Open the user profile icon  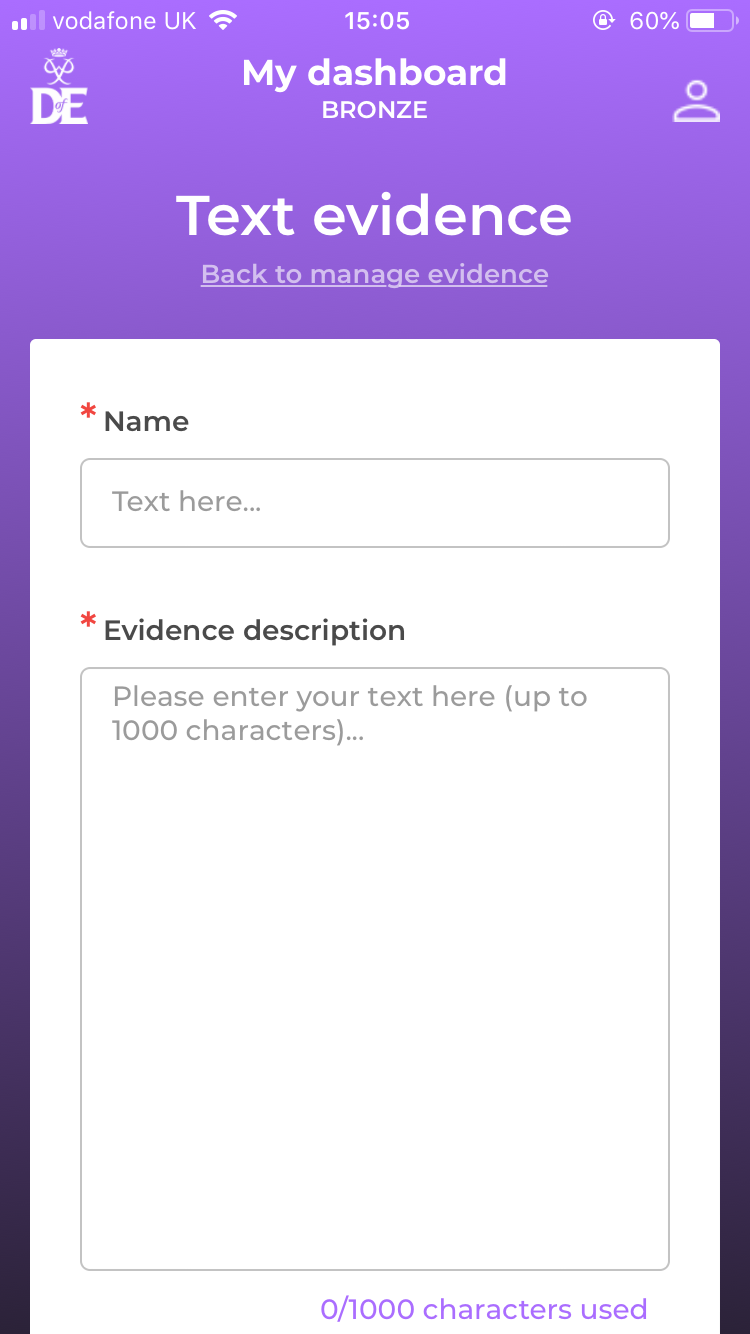point(696,101)
